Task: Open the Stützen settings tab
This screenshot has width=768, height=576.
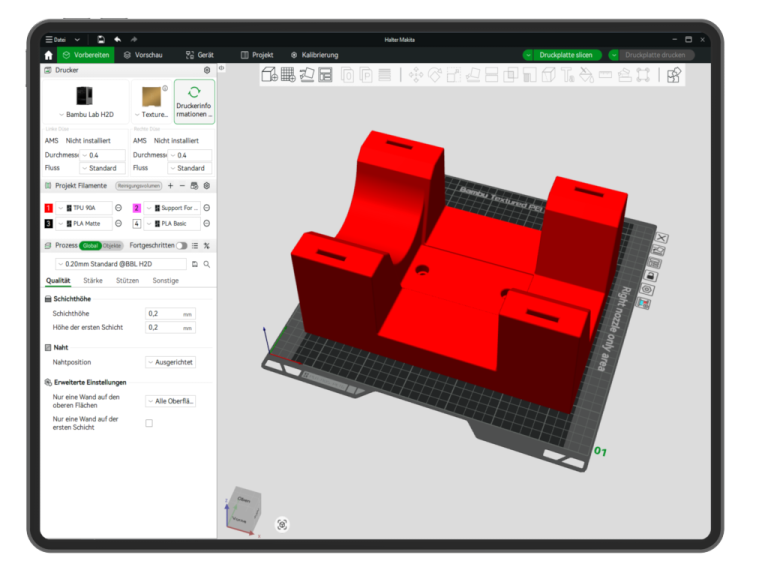Action: tap(127, 281)
